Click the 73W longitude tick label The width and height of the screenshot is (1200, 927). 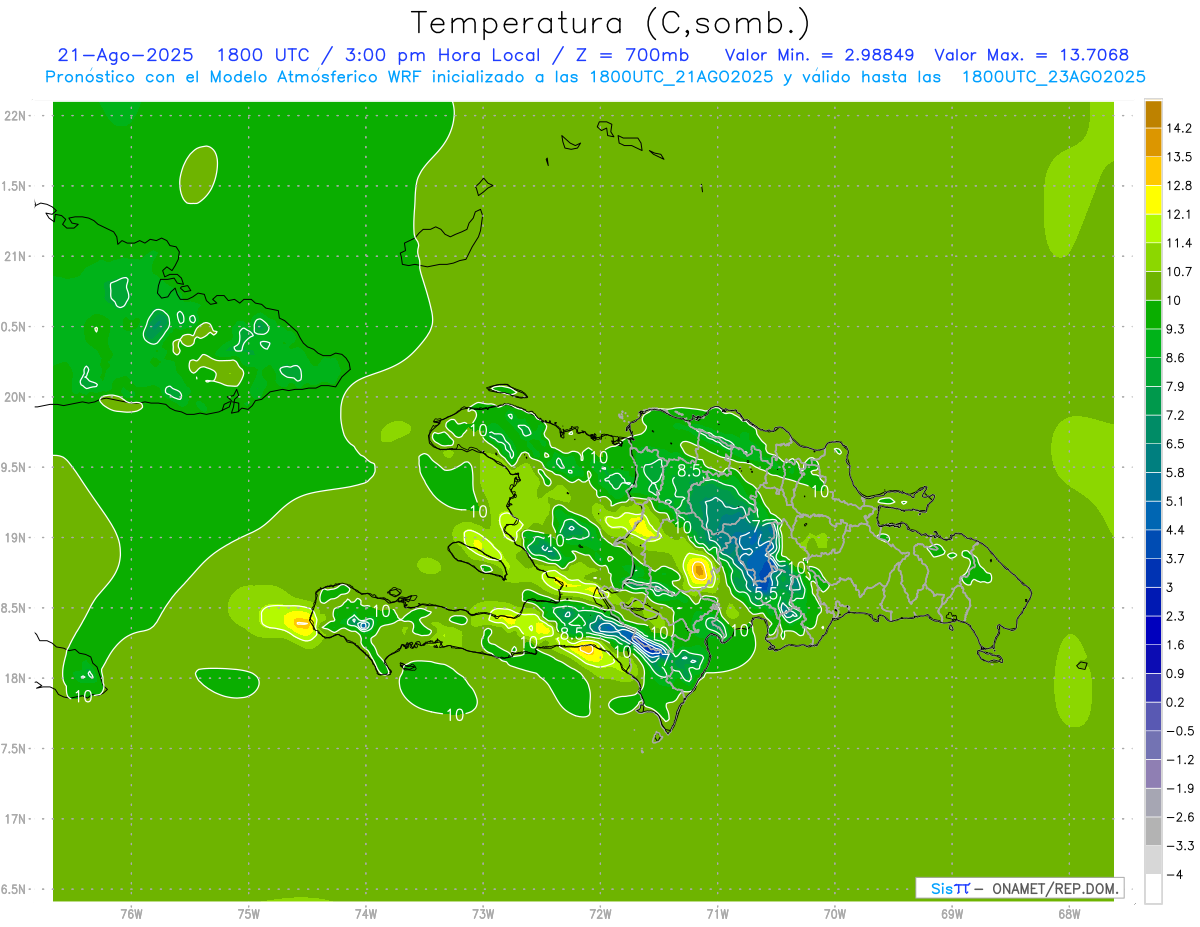click(483, 914)
